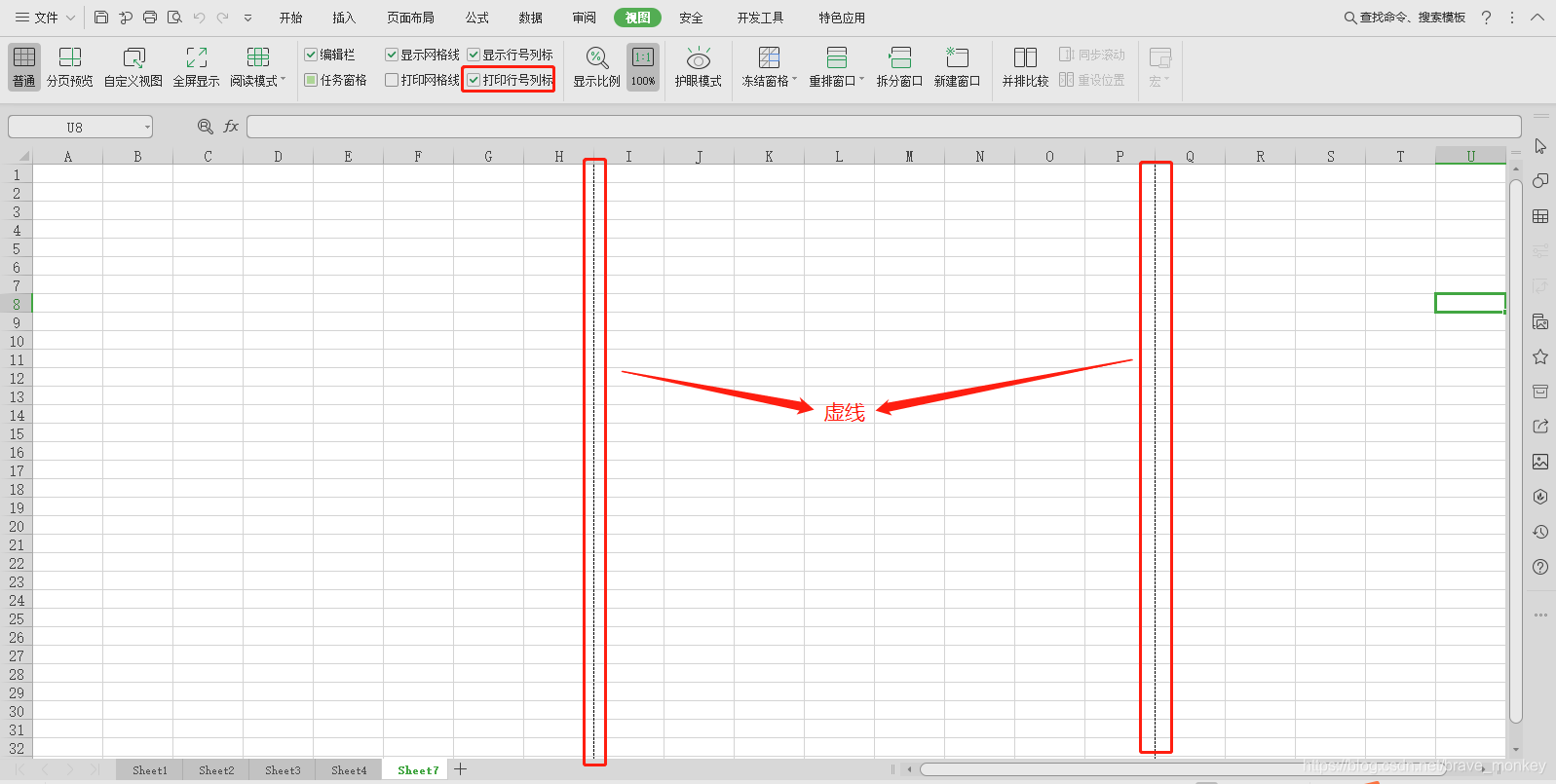The height and width of the screenshot is (784, 1556).
Task: Expand quick access toolbar customize arrow
Action: click(x=247, y=18)
